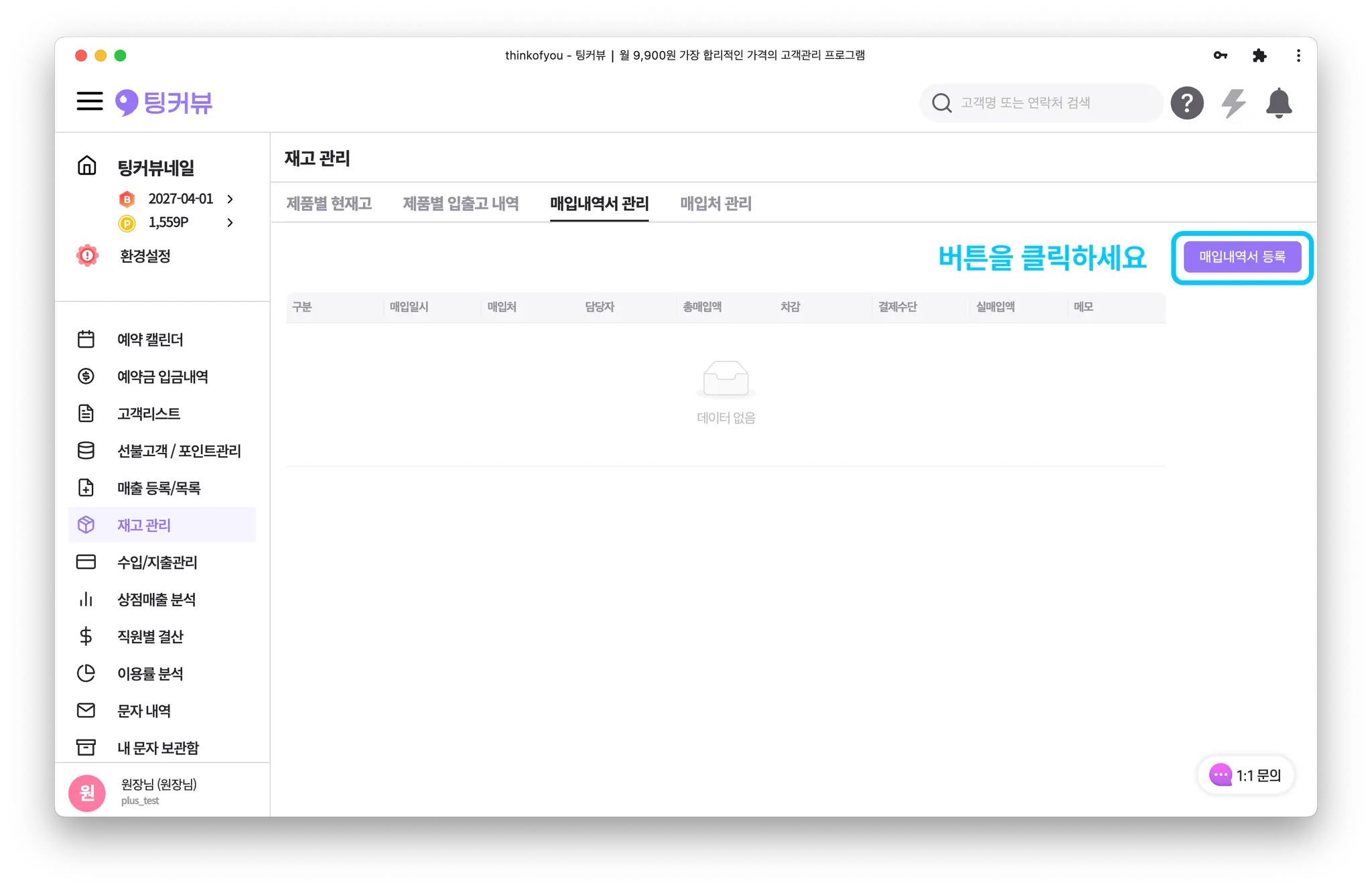Open 이용률 분석 pie chart menu
Screen dimensions: 1372x889
(x=149, y=673)
